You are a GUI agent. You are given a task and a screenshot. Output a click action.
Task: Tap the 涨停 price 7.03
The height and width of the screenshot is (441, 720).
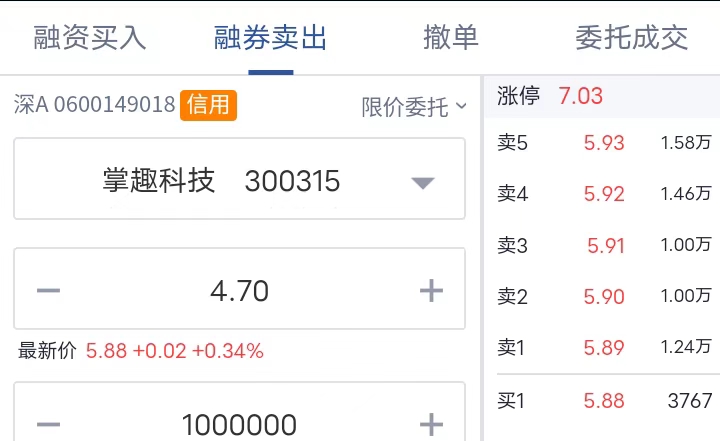(x=580, y=96)
